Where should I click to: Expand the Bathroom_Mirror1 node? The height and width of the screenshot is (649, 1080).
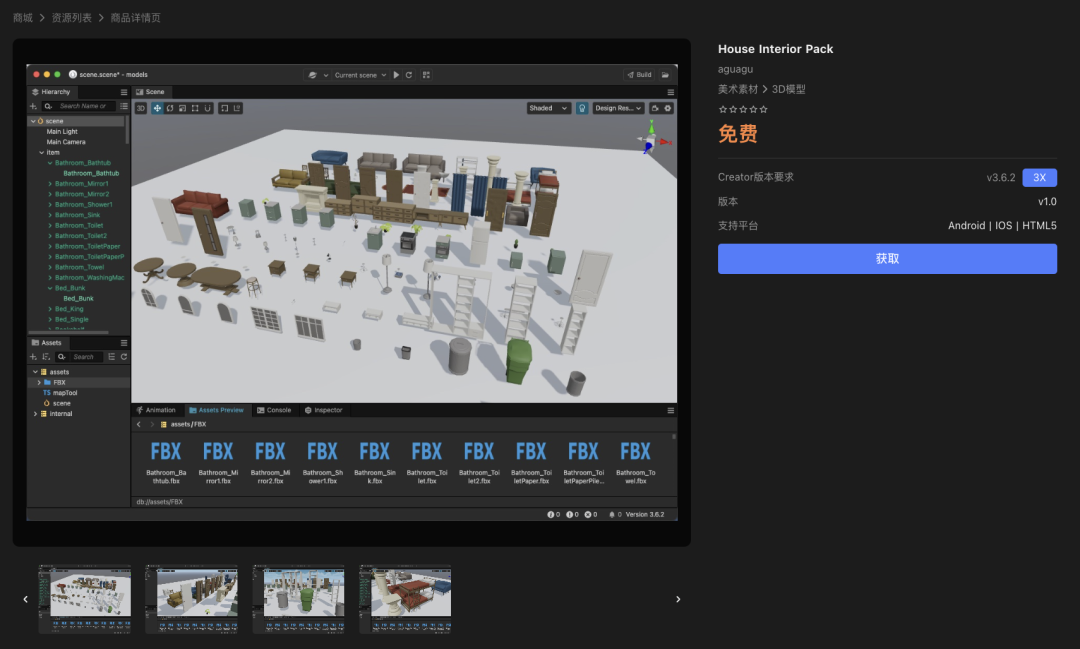click(50, 184)
